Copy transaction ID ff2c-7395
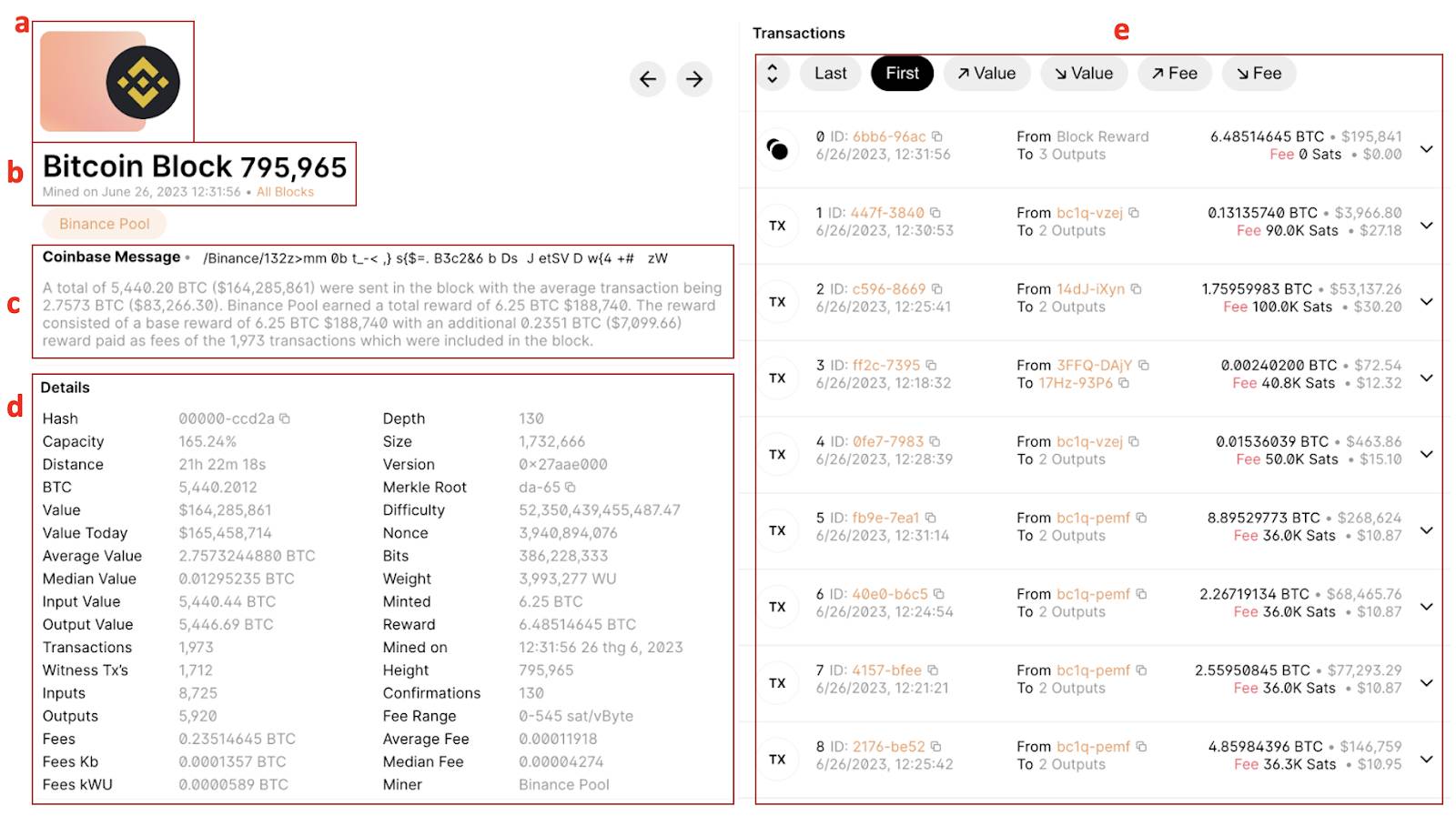The width and height of the screenshot is (1456, 816). (x=932, y=366)
